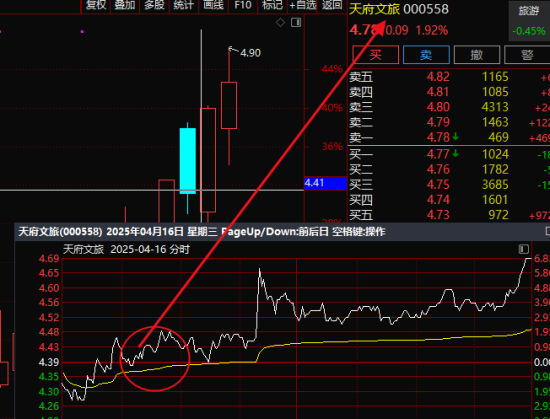
Task: Select the 44% percentage axis label
Action: coord(332,69)
